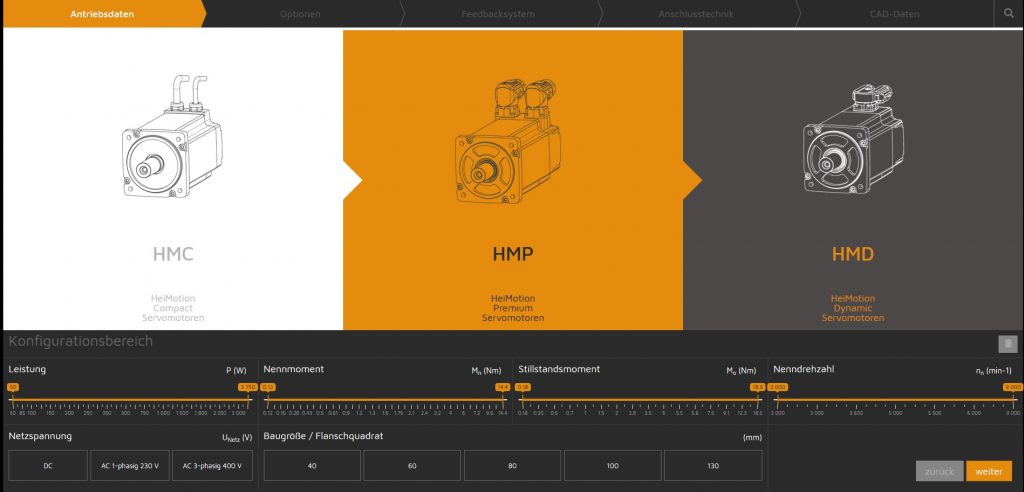1024x492 pixels.
Task: Select flange size 40 mm
Action: coord(311,465)
